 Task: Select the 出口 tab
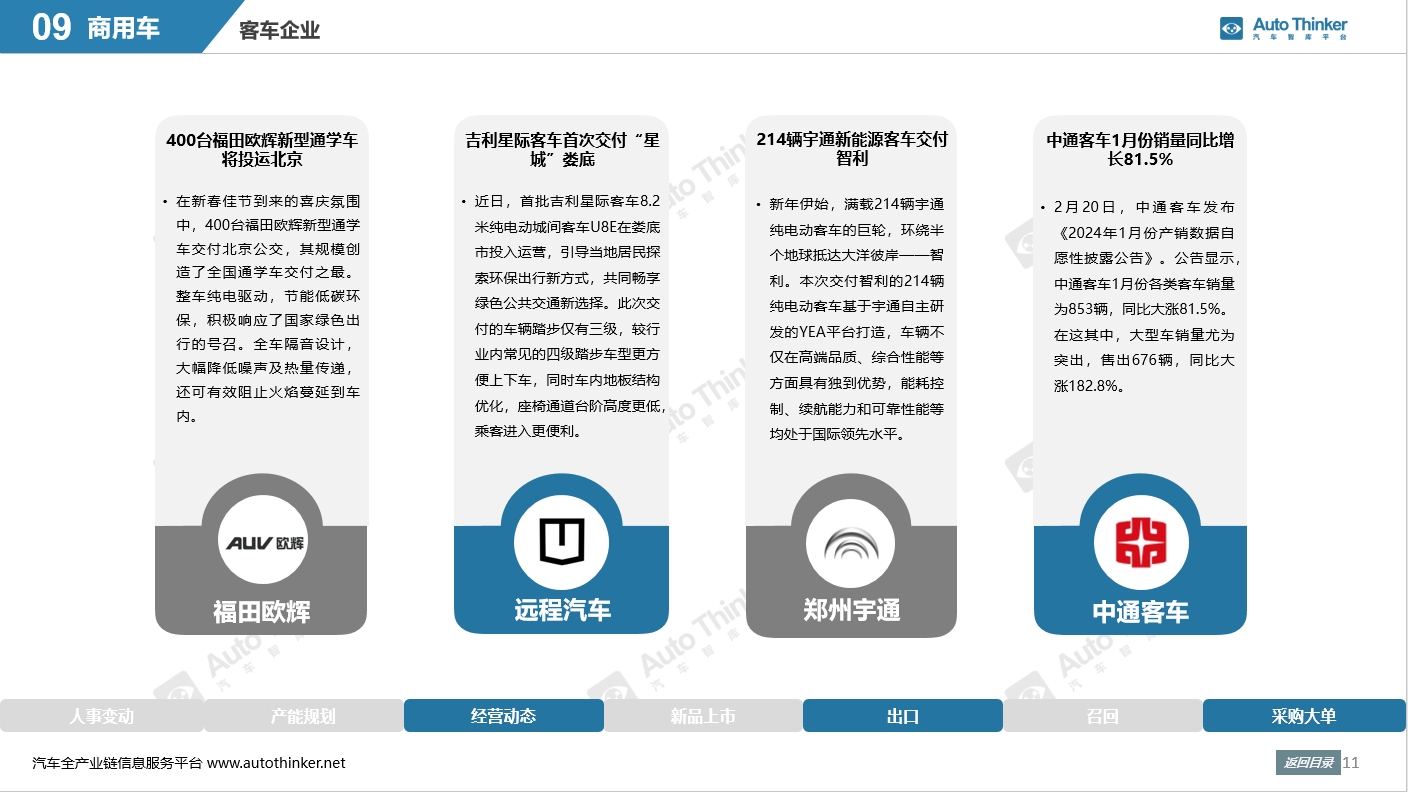903,716
